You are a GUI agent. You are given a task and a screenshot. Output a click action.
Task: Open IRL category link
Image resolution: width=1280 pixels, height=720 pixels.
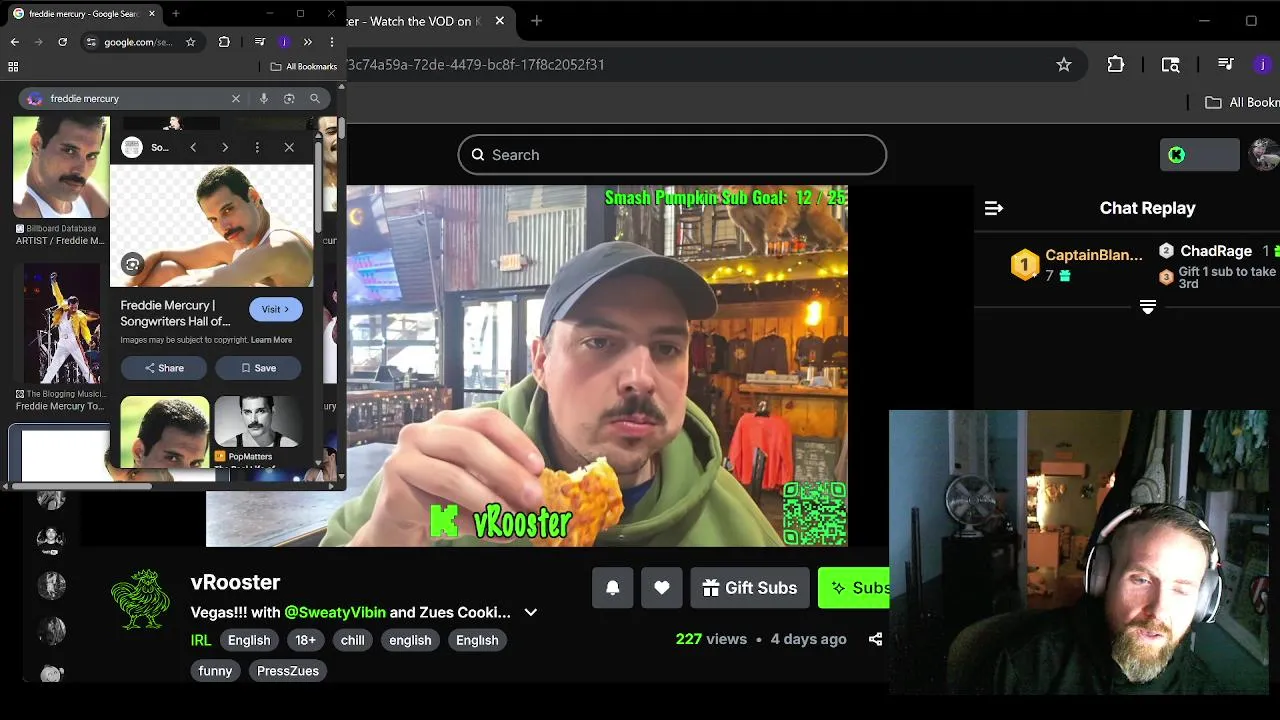coord(201,640)
